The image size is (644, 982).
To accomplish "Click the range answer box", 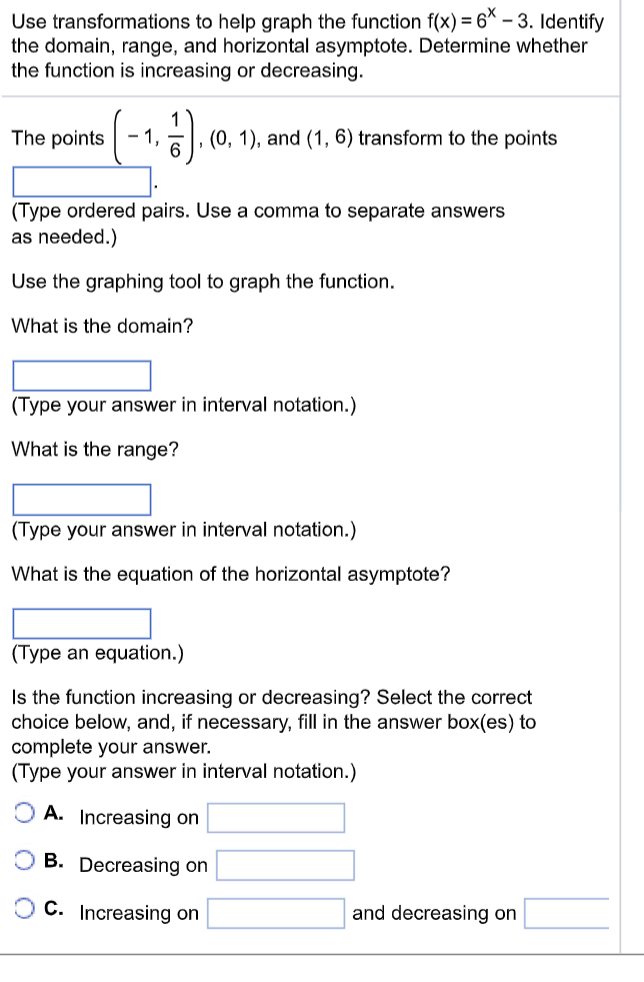I will pos(80,499).
